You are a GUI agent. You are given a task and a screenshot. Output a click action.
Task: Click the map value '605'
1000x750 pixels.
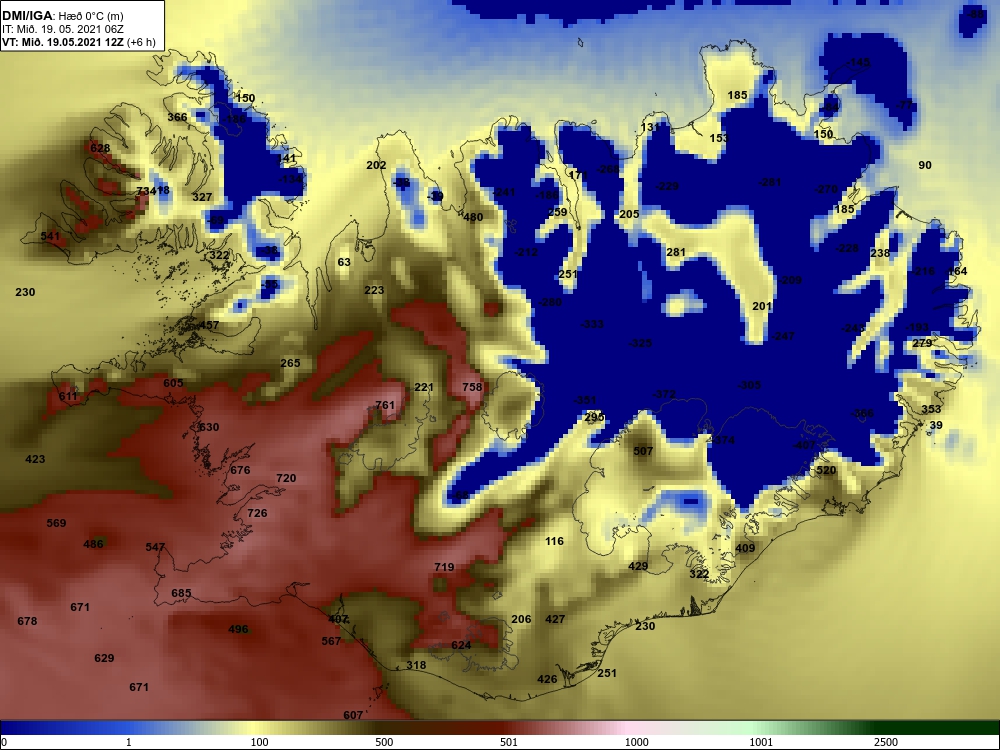(173, 383)
